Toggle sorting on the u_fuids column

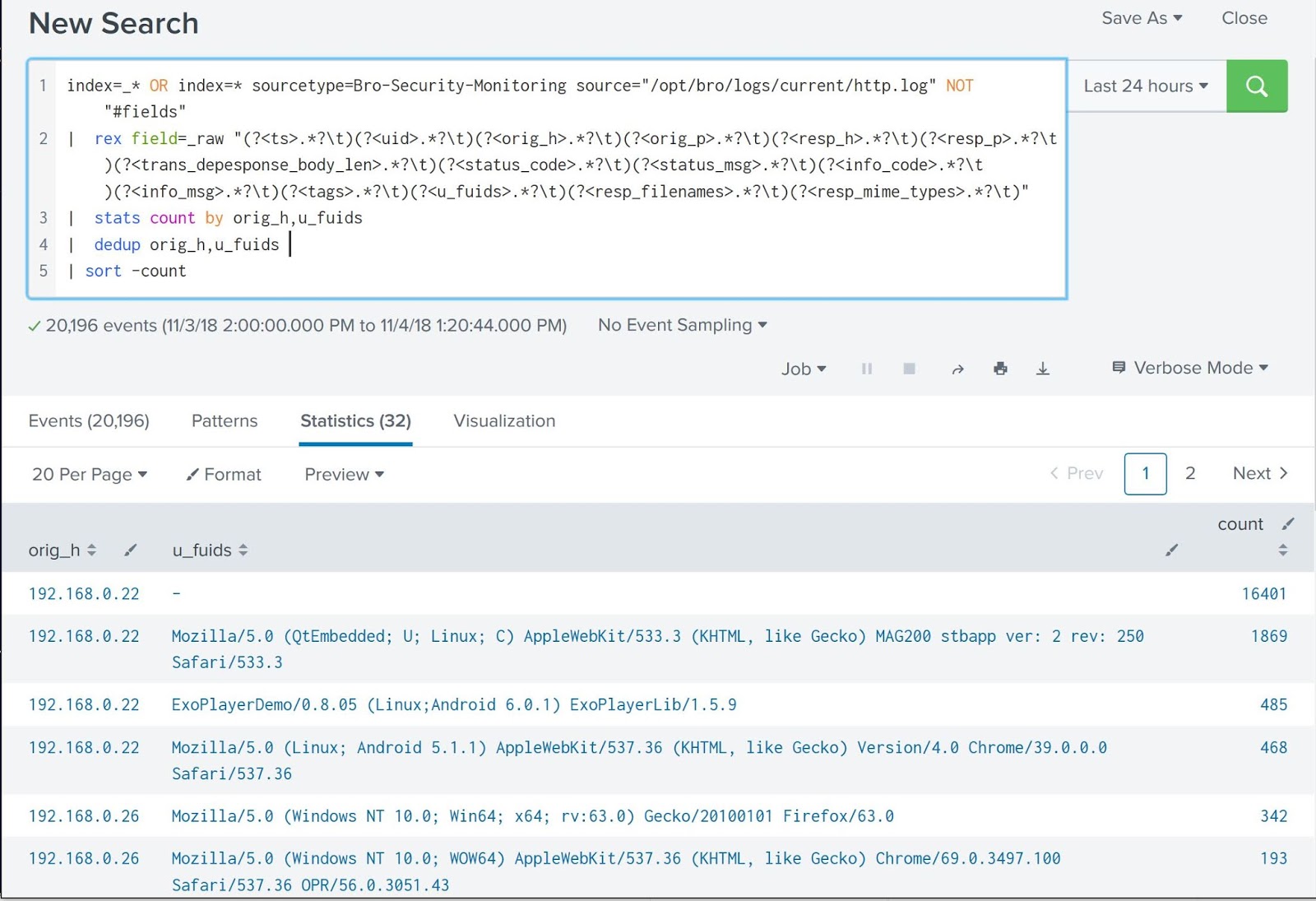pos(243,550)
